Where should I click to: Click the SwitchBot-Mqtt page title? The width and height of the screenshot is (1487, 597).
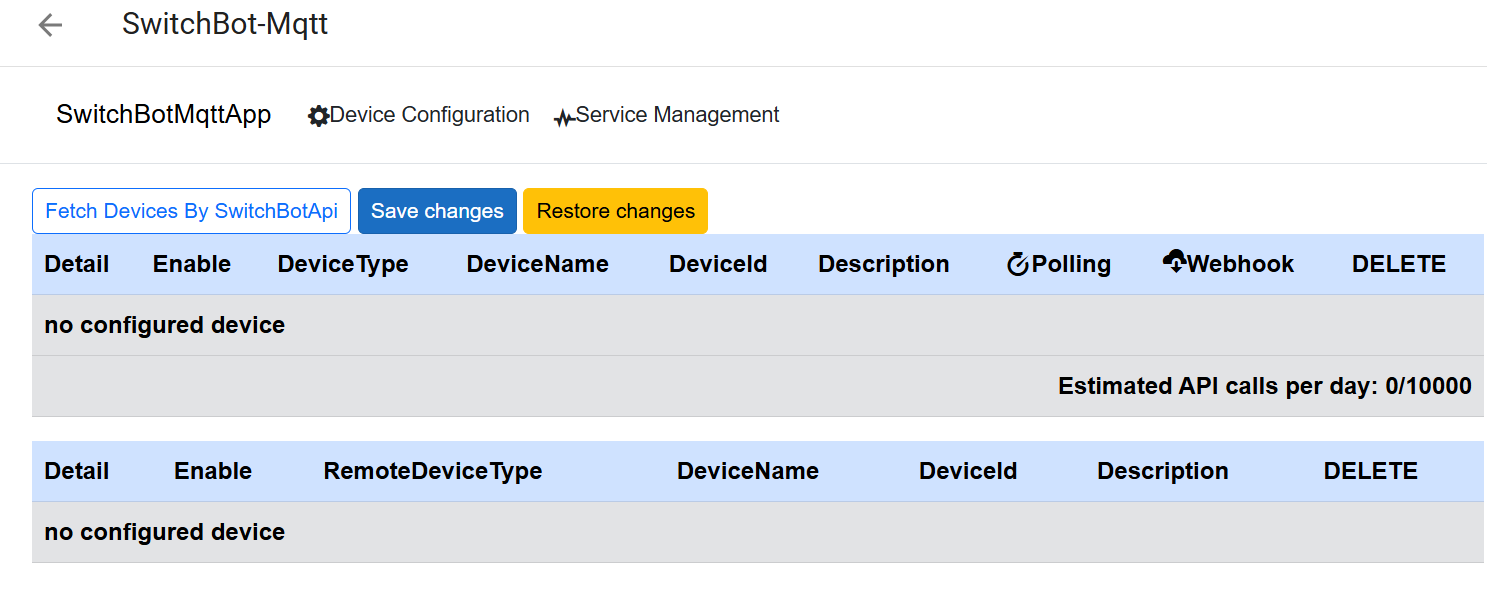(x=225, y=24)
